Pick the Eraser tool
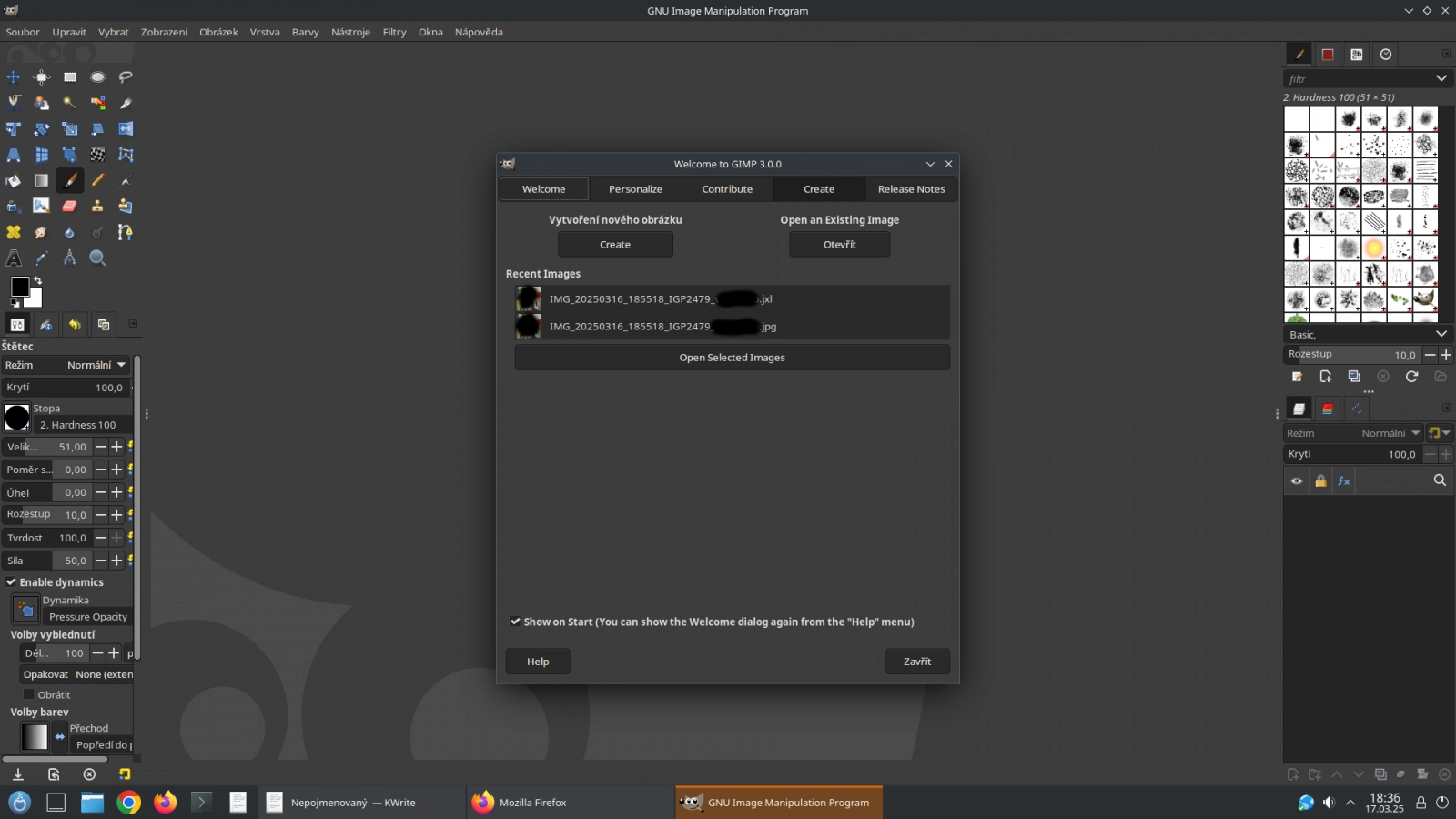This screenshot has width=1456, height=819. click(70, 207)
